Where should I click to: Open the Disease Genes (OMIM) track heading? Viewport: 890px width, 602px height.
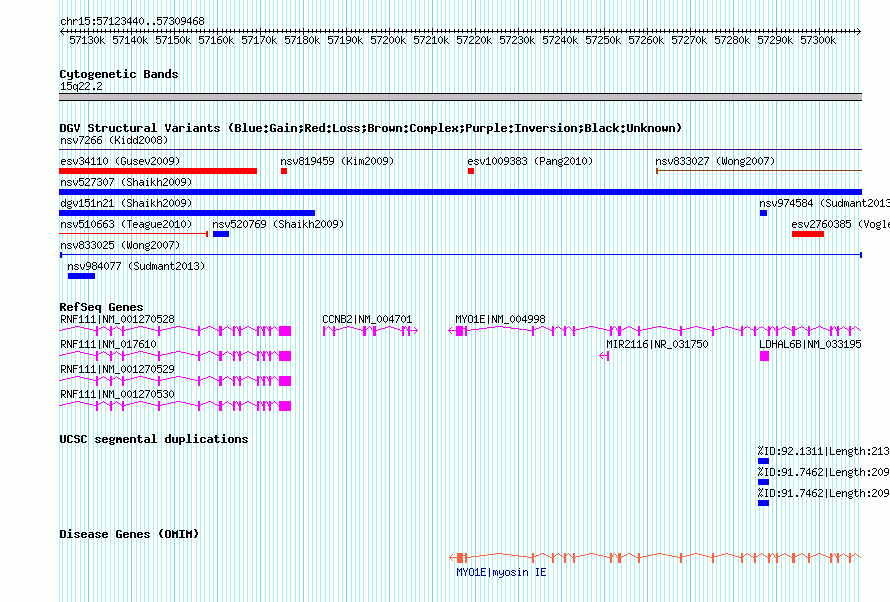129,534
